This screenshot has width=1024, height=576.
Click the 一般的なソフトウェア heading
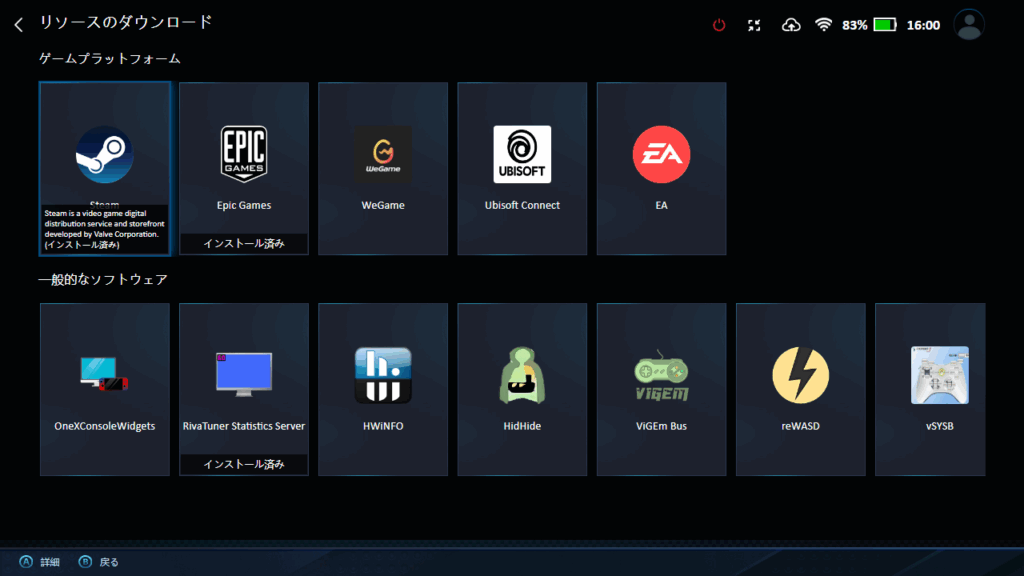click(x=103, y=280)
